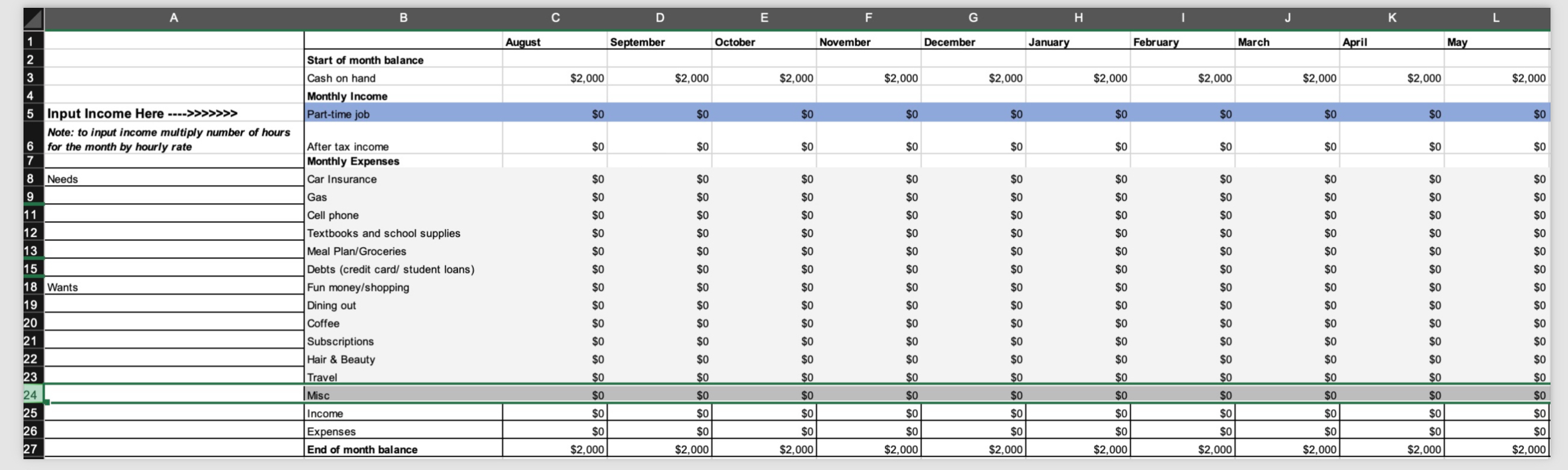Click the select-all corner triangle
Image resolution: width=1568 pixels, height=470 pixels.
[x=34, y=19]
